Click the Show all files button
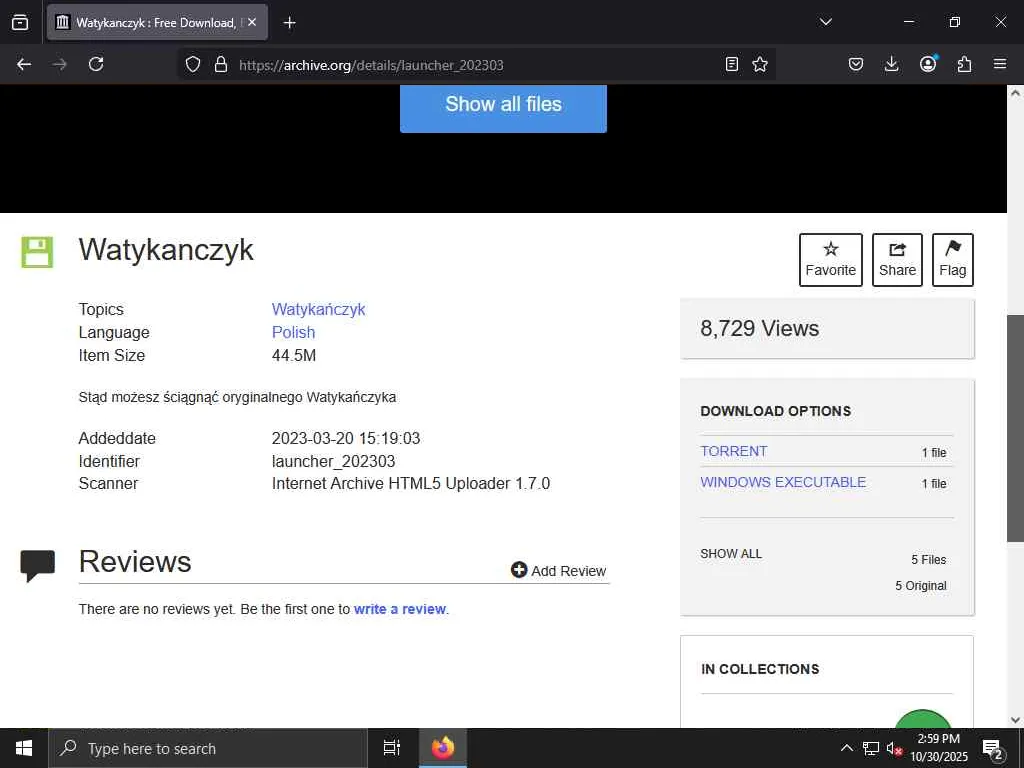This screenshot has width=1024, height=768. click(503, 107)
